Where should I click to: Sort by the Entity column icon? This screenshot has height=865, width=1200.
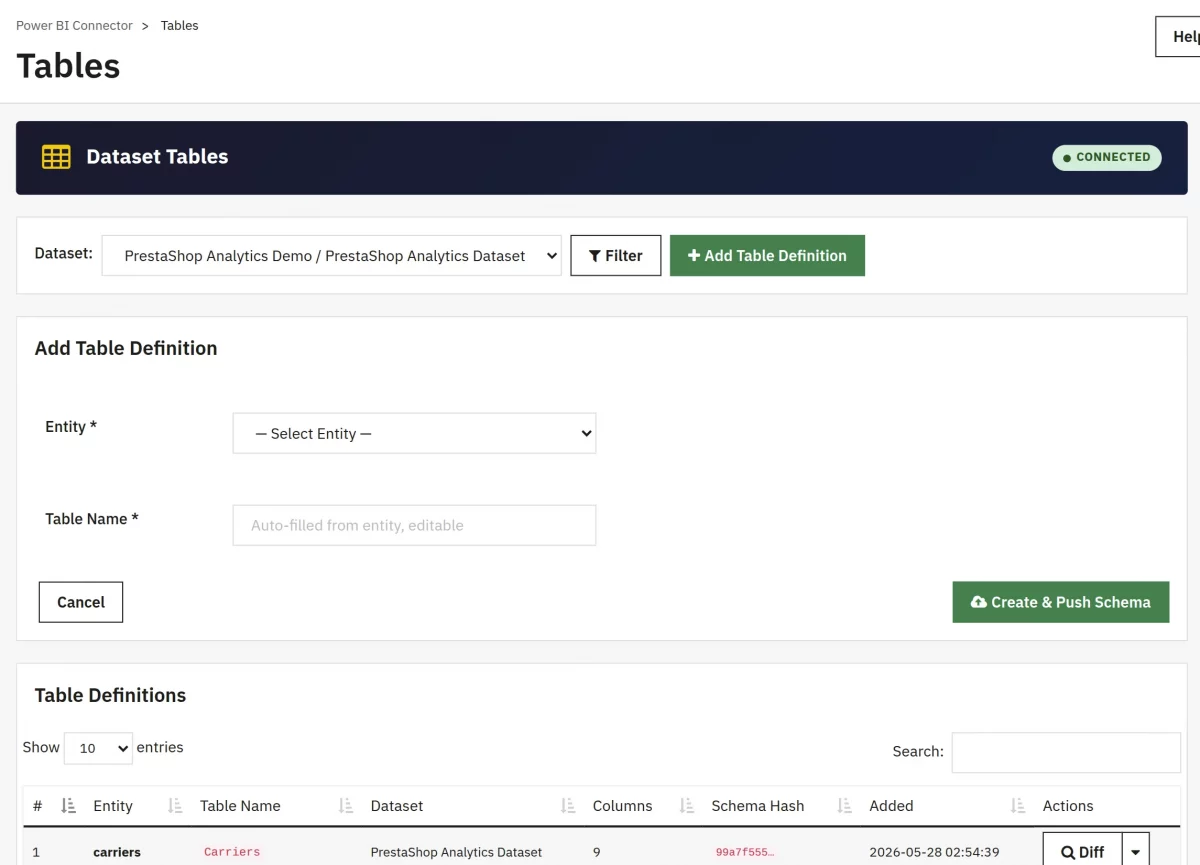[x=175, y=805]
